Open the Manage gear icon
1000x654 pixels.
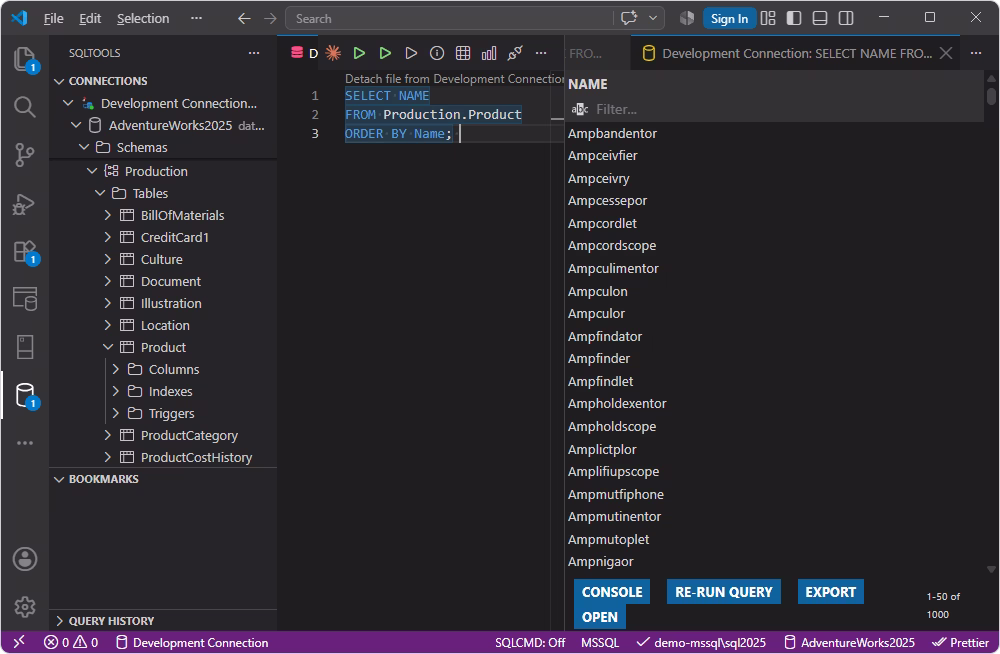pyautogui.click(x=25, y=607)
